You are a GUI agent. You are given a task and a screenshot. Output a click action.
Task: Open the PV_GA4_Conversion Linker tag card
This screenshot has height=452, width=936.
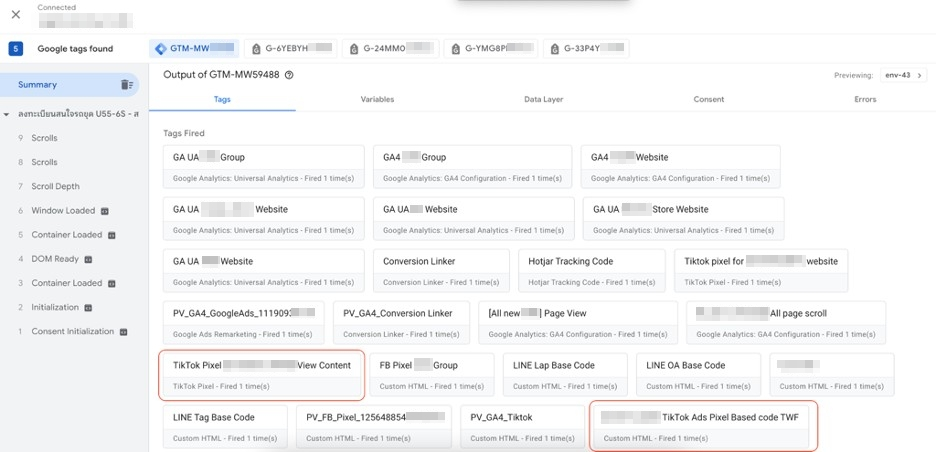pos(401,322)
